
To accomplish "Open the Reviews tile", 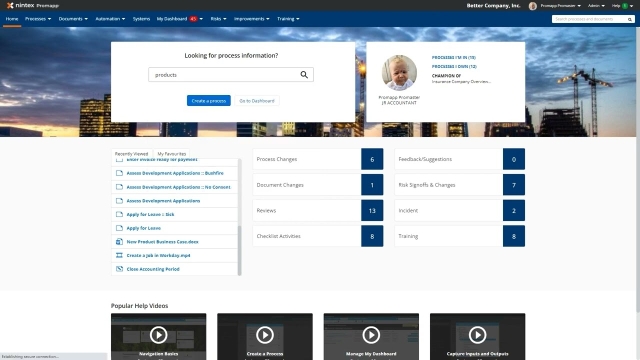I will coord(318,211).
